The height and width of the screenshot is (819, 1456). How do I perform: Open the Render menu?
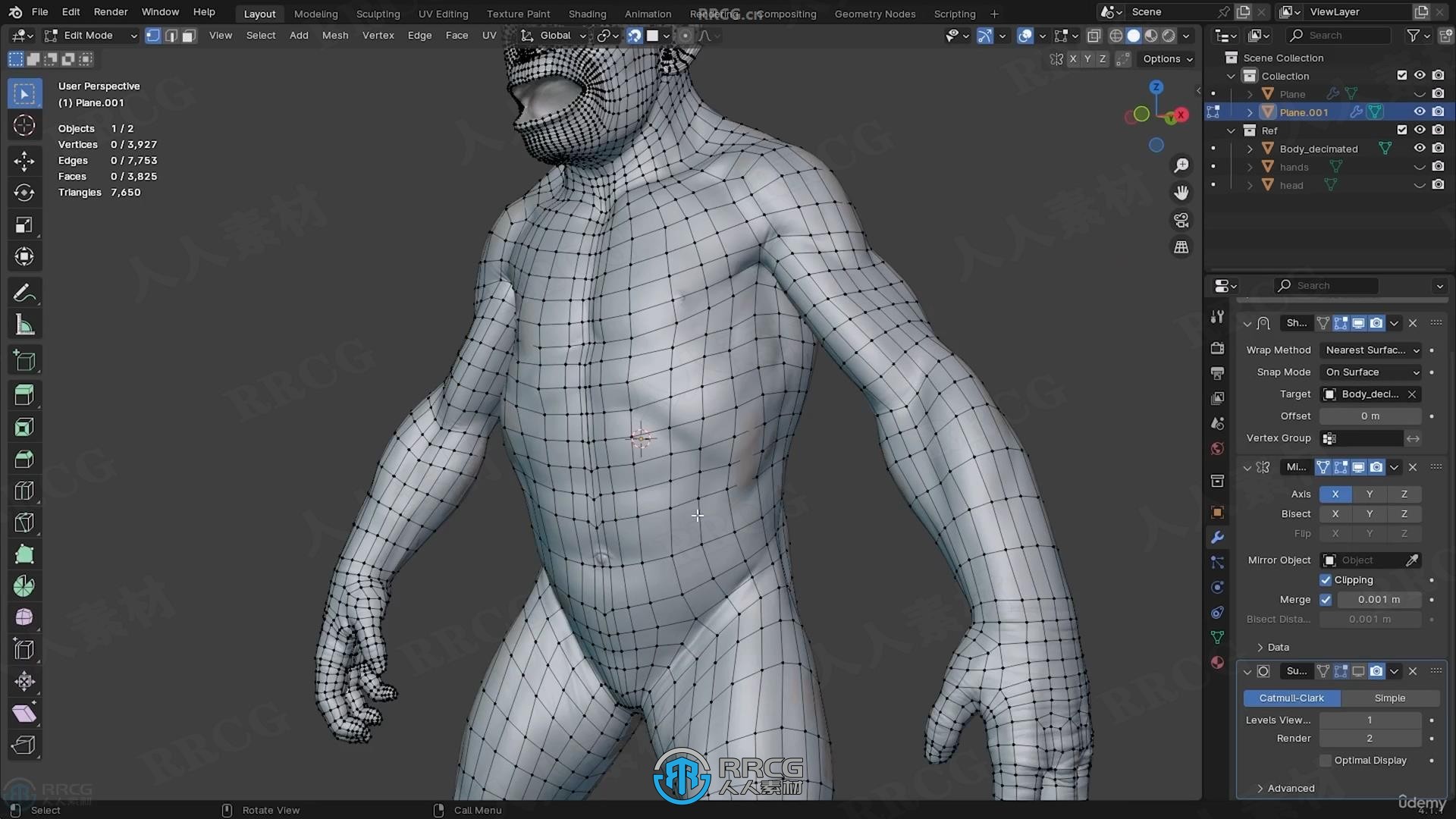111,12
